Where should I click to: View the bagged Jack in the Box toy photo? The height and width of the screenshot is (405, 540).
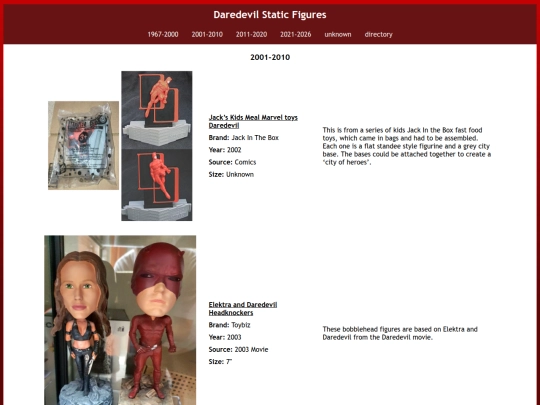(83, 145)
